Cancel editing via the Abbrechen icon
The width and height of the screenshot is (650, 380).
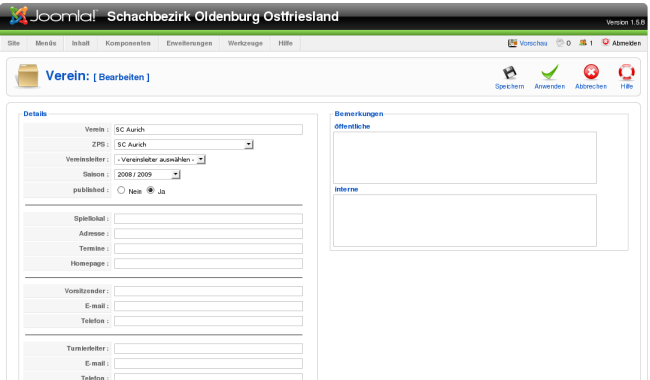[591, 72]
